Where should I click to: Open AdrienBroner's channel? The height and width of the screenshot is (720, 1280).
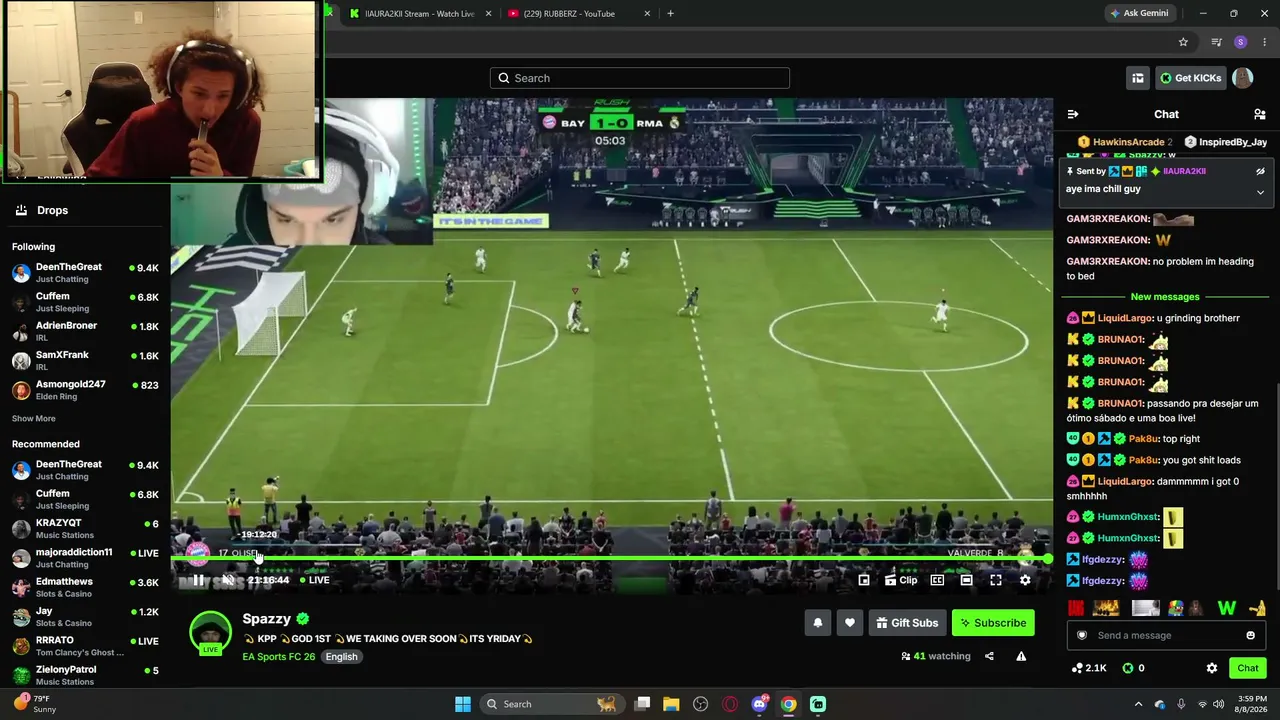[84, 331]
